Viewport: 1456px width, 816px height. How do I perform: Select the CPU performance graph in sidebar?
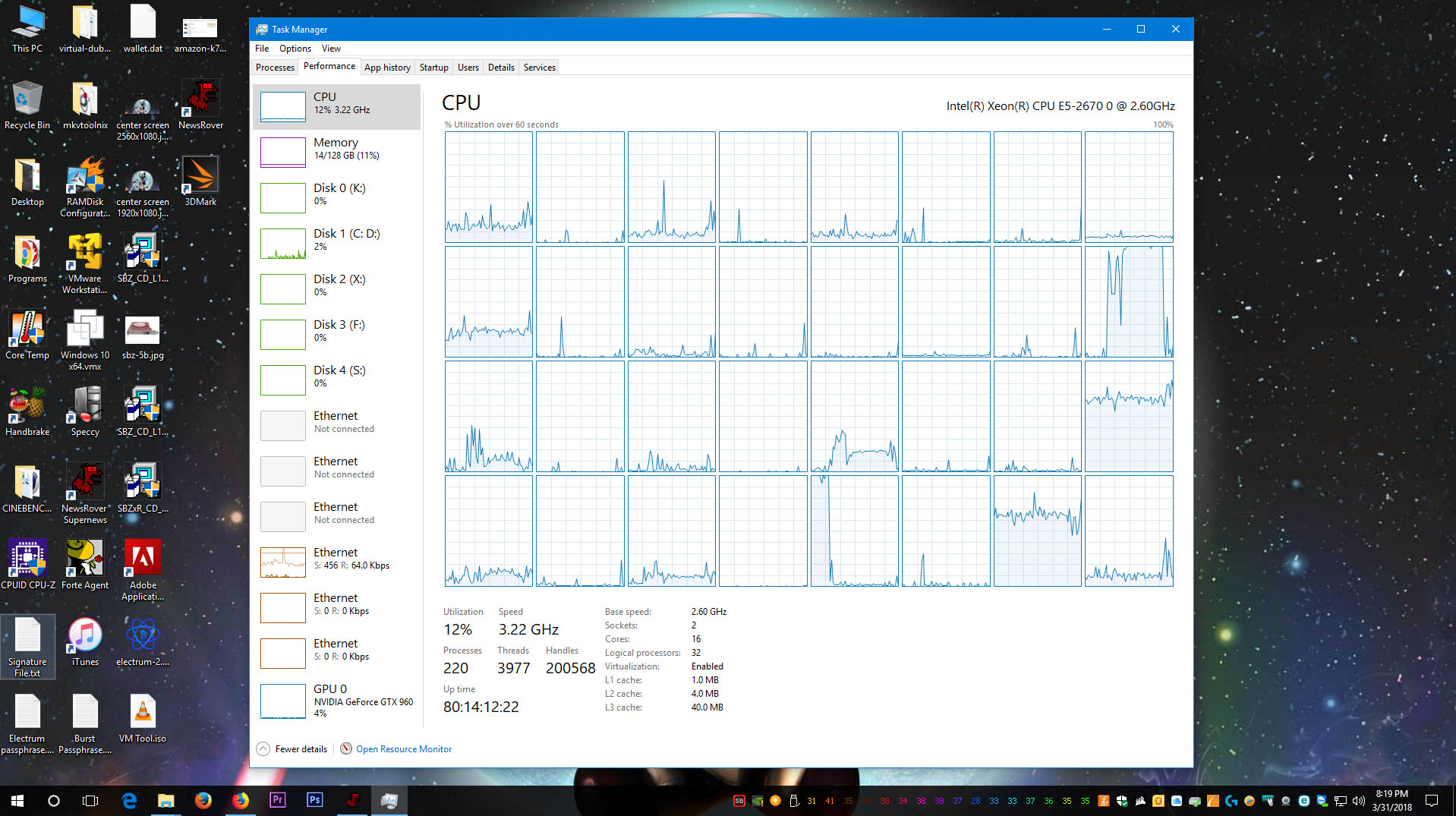[x=337, y=106]
